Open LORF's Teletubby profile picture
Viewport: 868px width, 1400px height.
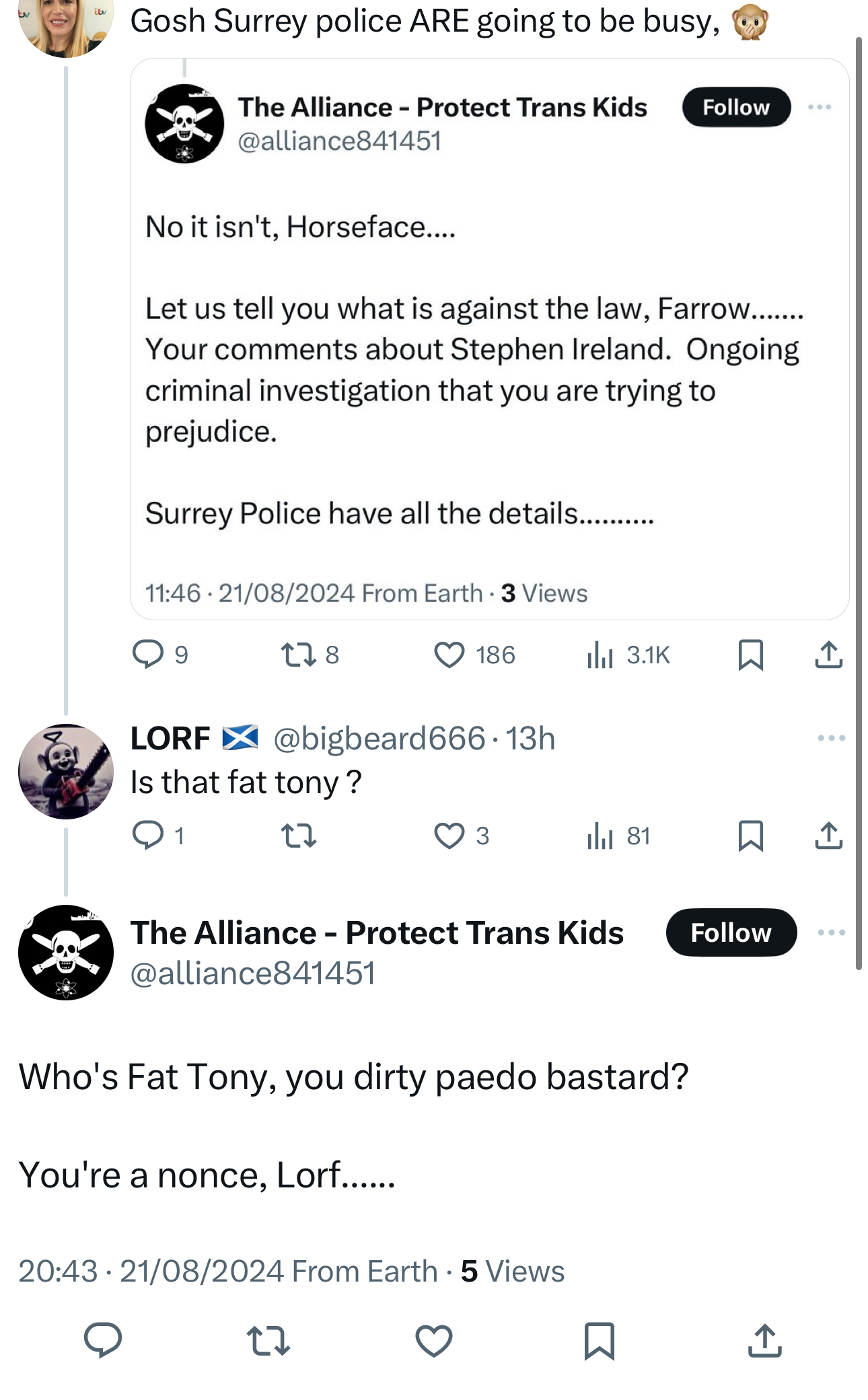[65, 771]
